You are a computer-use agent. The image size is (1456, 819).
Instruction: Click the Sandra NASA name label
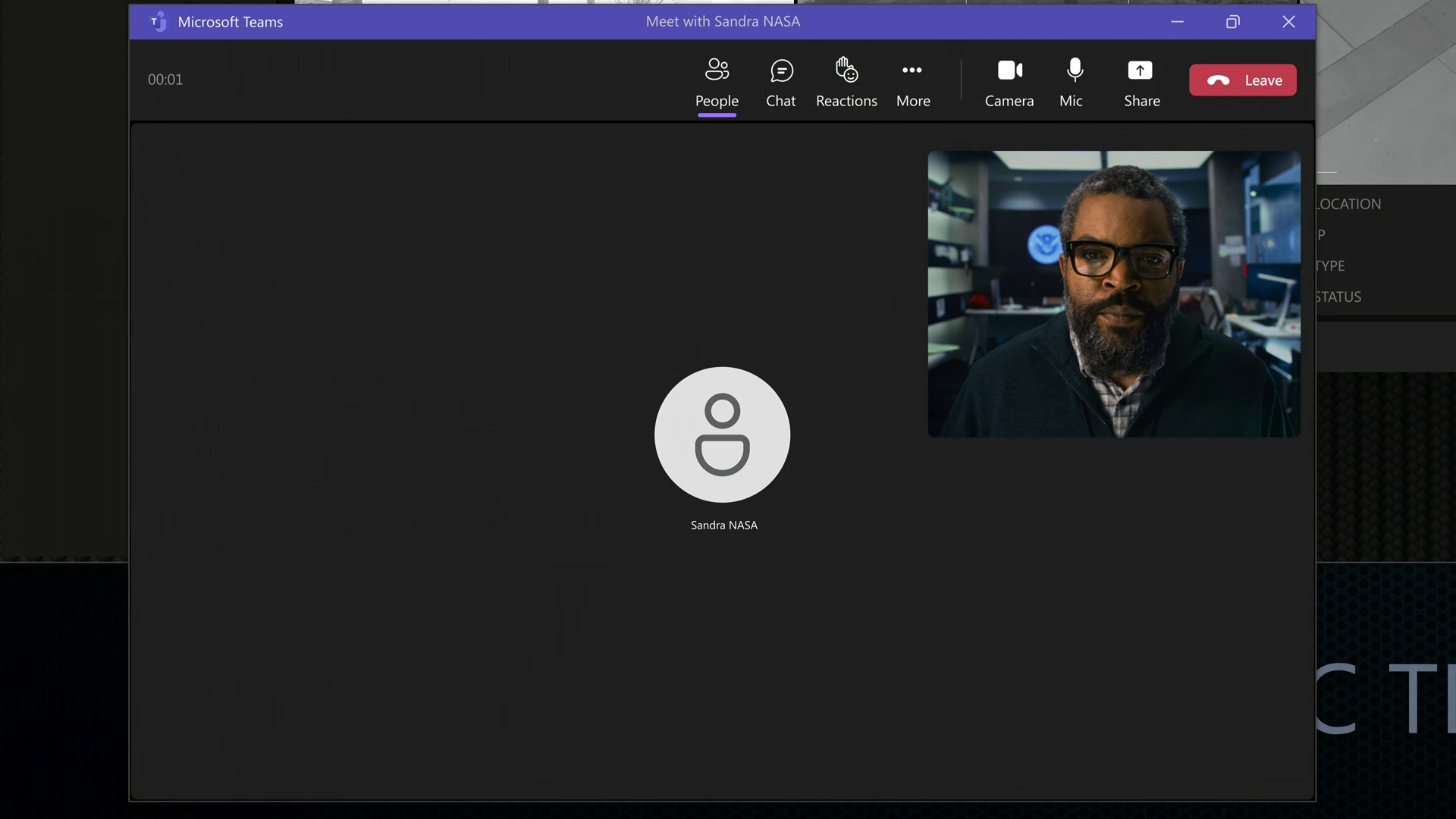click(x=723, y=525)
